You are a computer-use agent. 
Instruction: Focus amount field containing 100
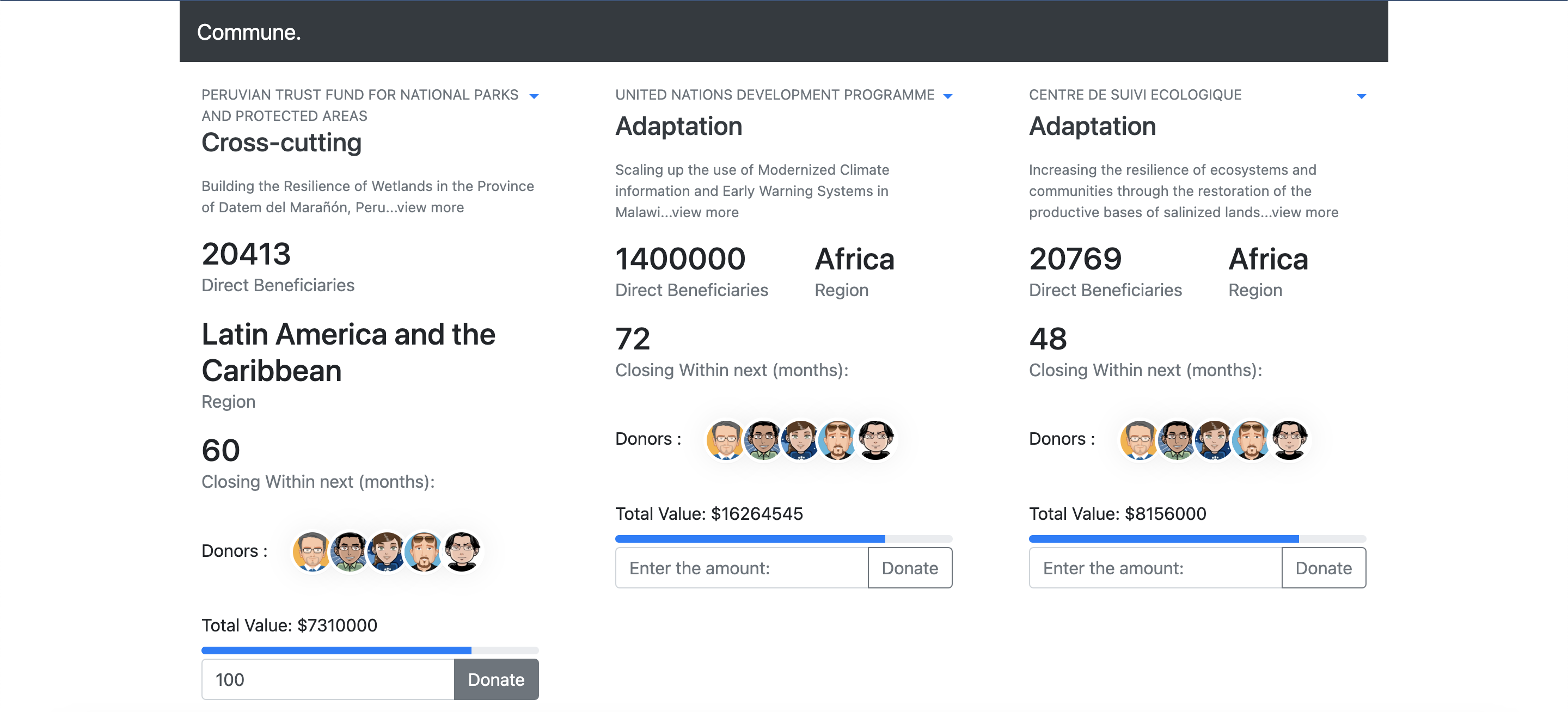(x=327, y=679)
